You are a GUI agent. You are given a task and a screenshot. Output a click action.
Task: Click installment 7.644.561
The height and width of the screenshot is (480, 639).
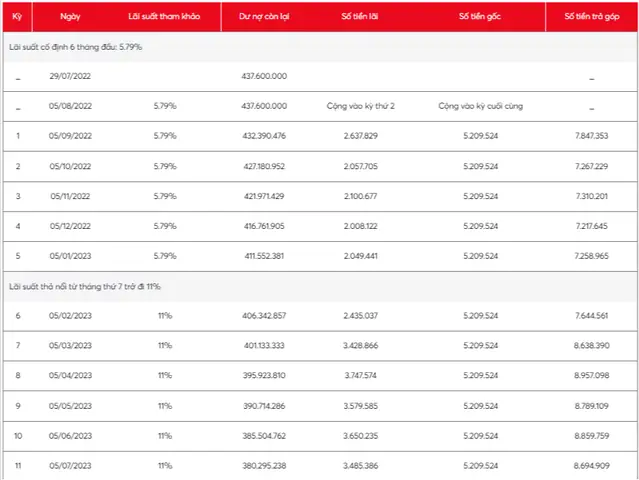coord(592,315)
